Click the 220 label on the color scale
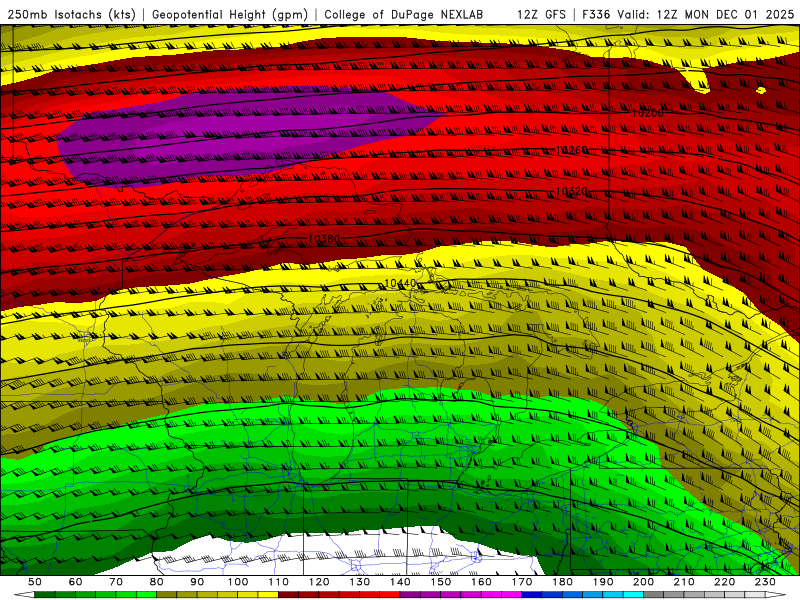The height and width of the screenshot is (600, 800). 724,582
